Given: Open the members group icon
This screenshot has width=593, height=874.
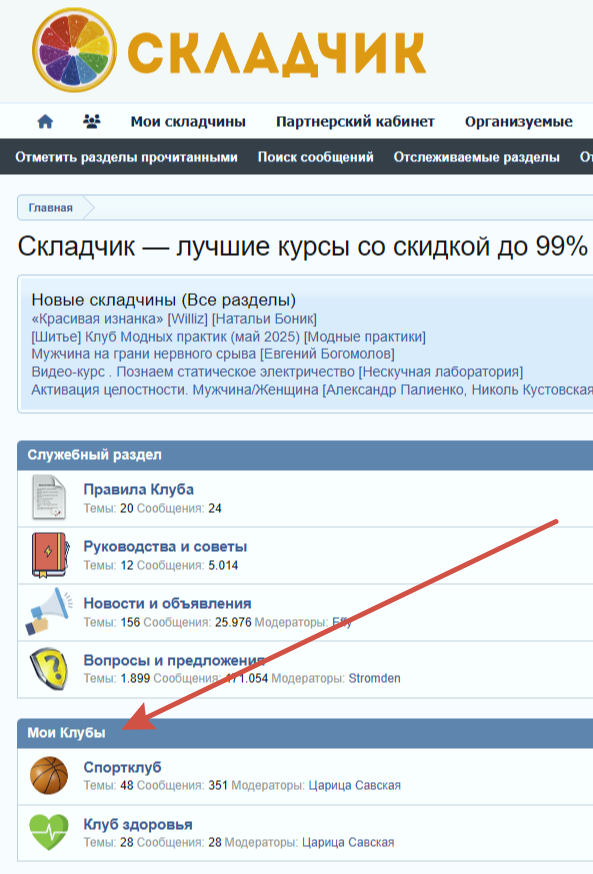Looking at the screenshot, I should (91, 121).
